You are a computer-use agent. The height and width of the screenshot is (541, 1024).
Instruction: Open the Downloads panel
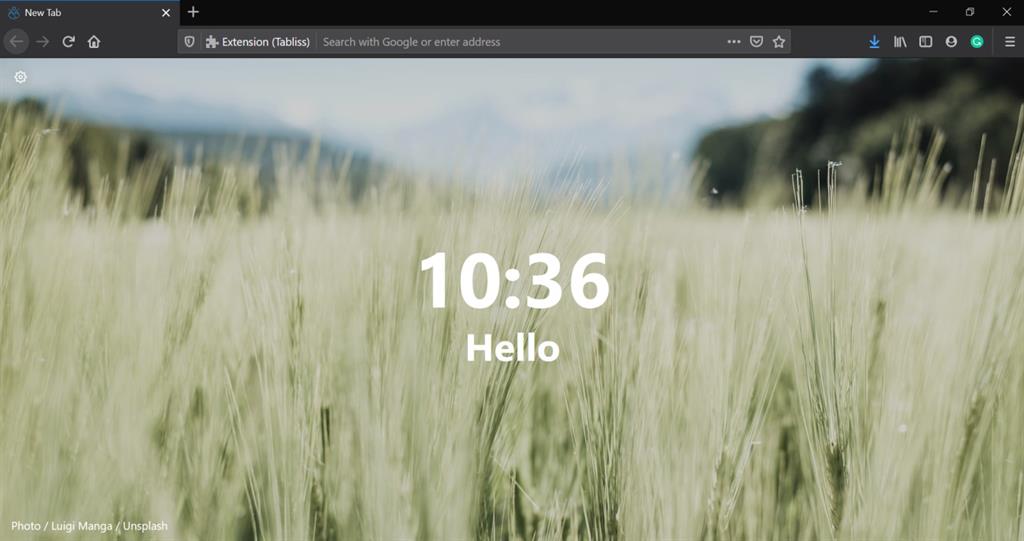point(874,42)
